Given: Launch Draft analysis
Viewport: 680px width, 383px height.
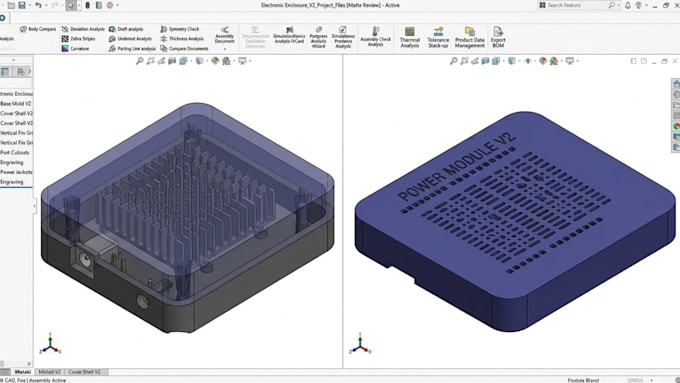Looking at the screenshot, I should click(x=126, y=29).
